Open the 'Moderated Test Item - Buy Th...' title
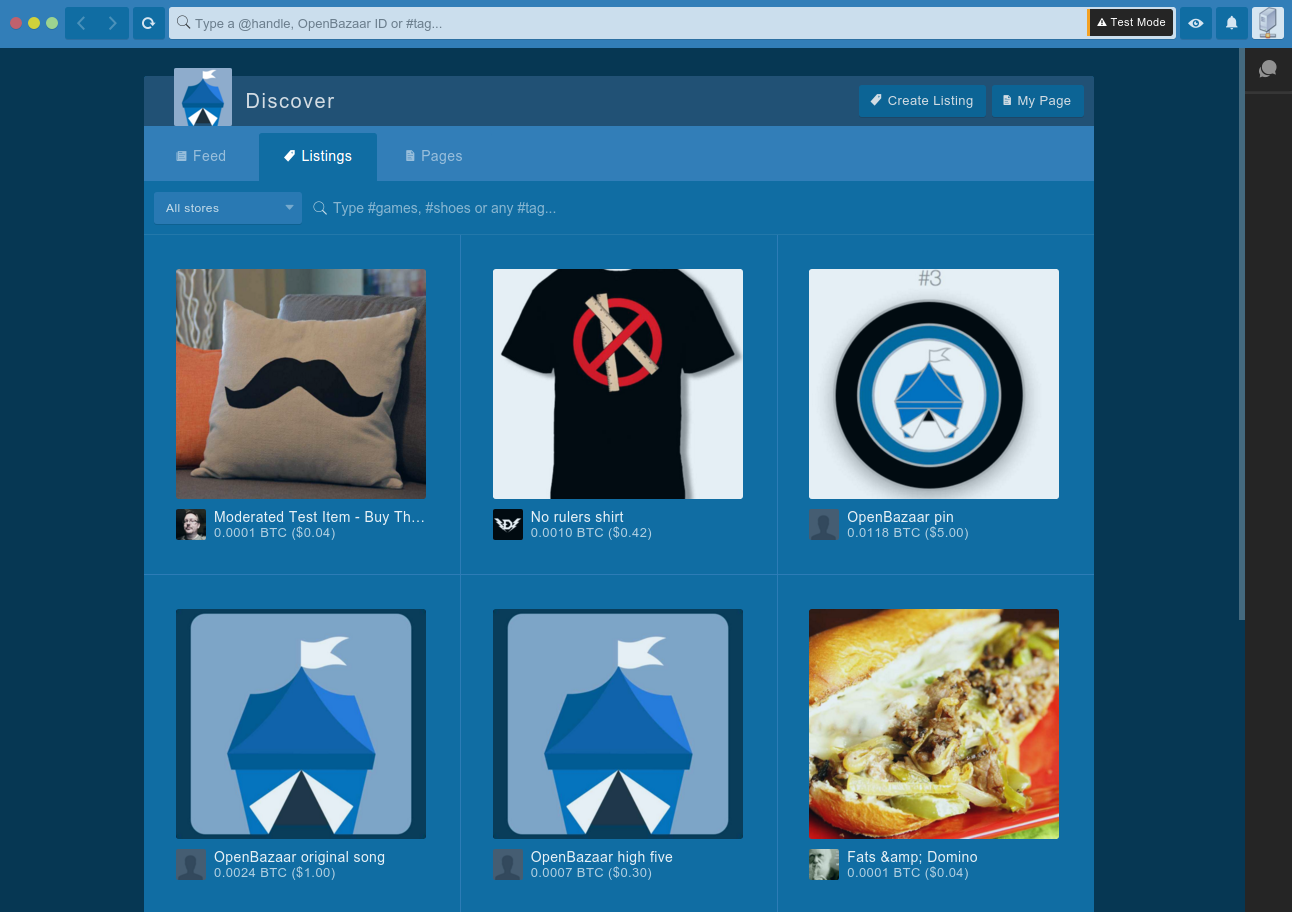Screen dimensions: 1292x912 [x=320, y=517]
